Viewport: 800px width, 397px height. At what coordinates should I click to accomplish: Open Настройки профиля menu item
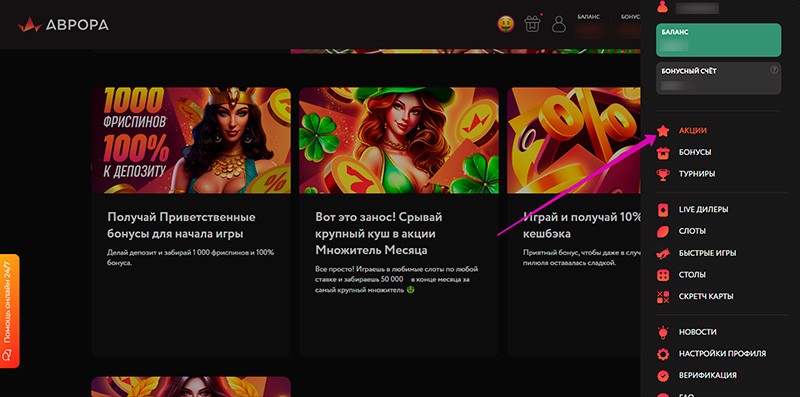[x=722, y=354]
